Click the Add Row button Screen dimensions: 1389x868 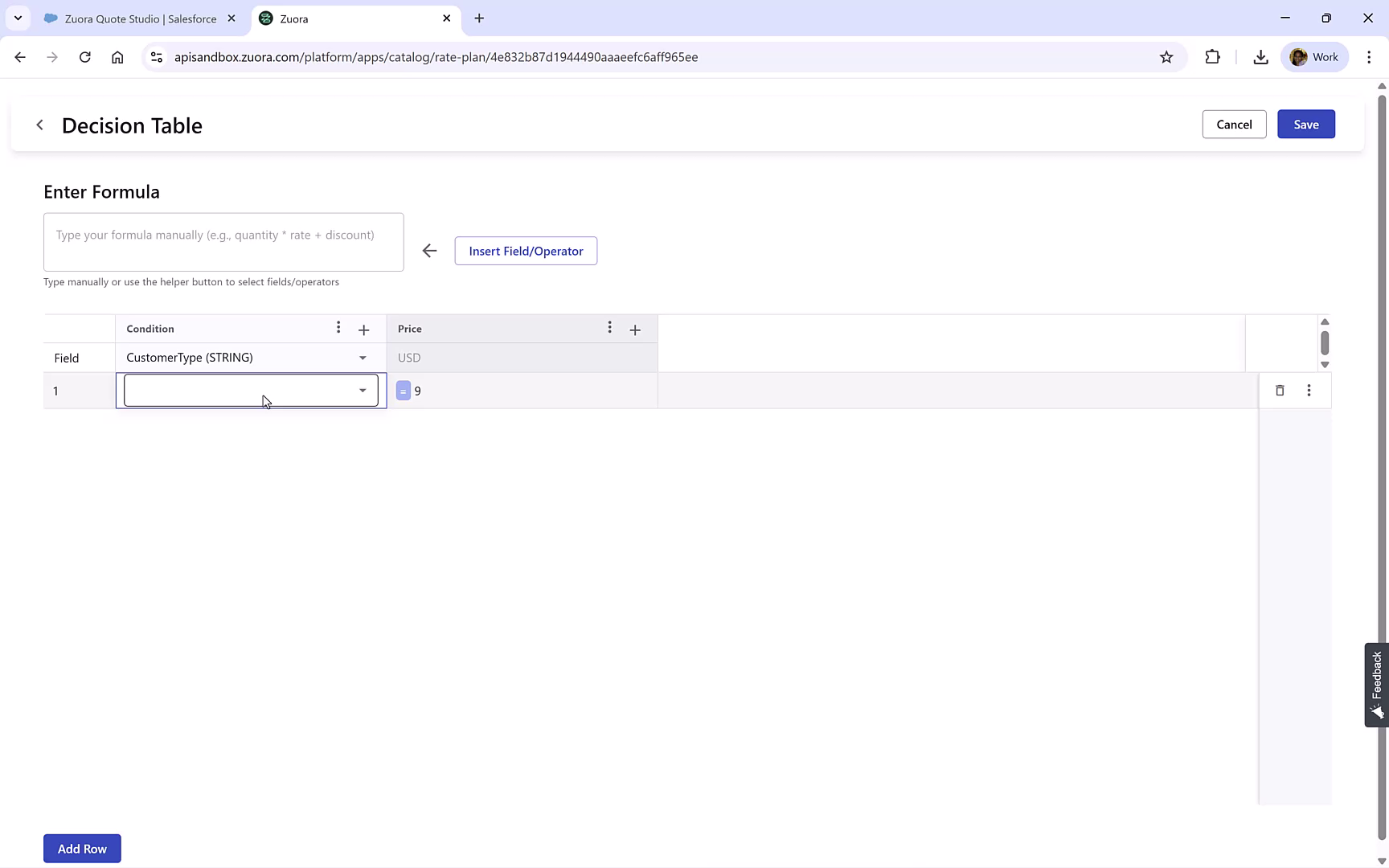(81, 848)
